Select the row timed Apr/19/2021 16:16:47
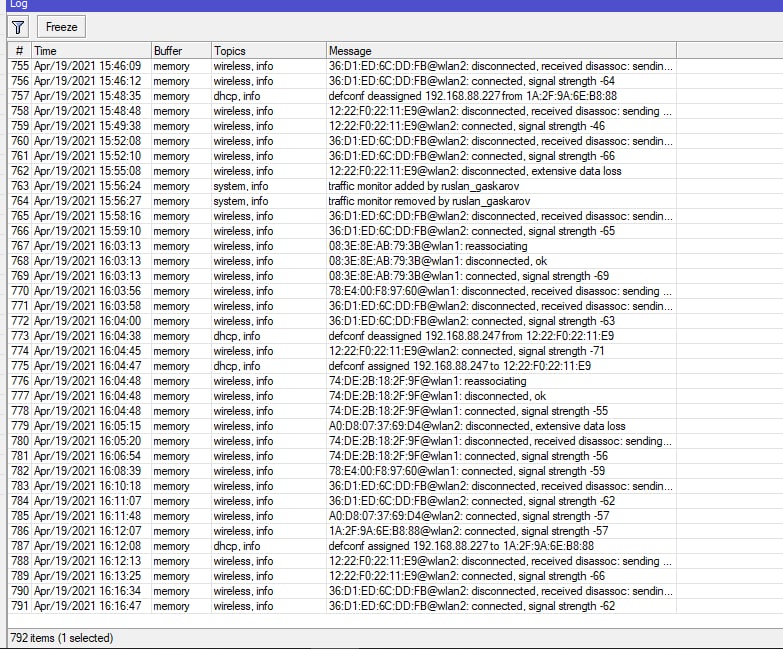 (342, 606)
